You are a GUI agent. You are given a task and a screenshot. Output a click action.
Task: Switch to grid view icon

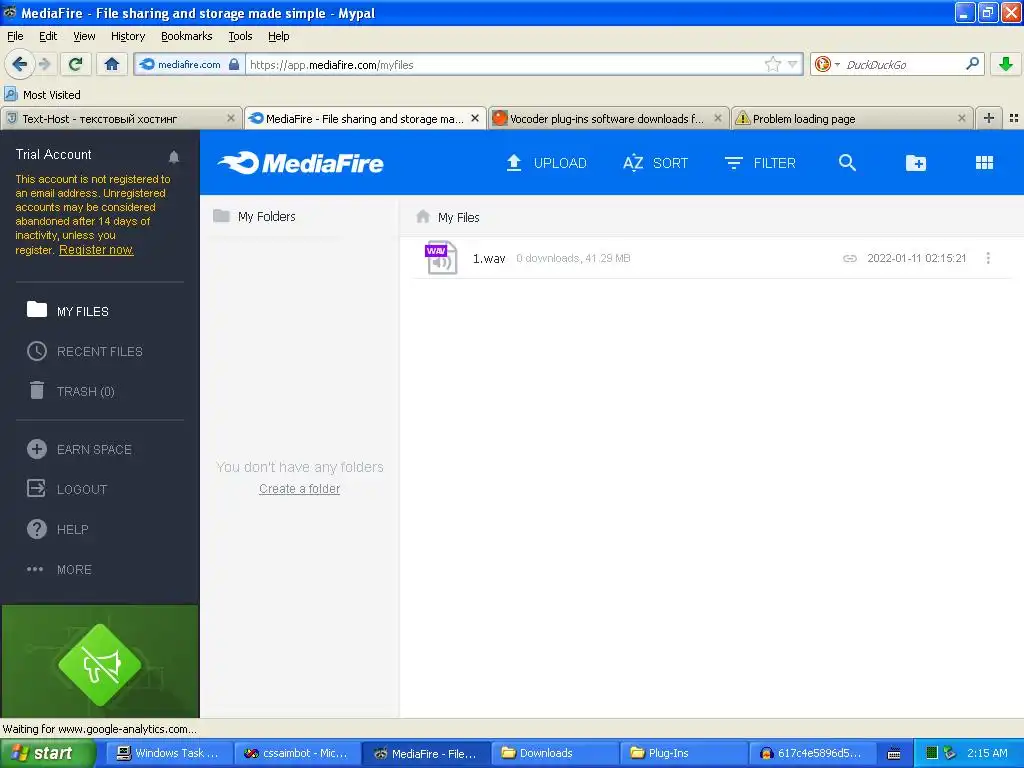984,163
